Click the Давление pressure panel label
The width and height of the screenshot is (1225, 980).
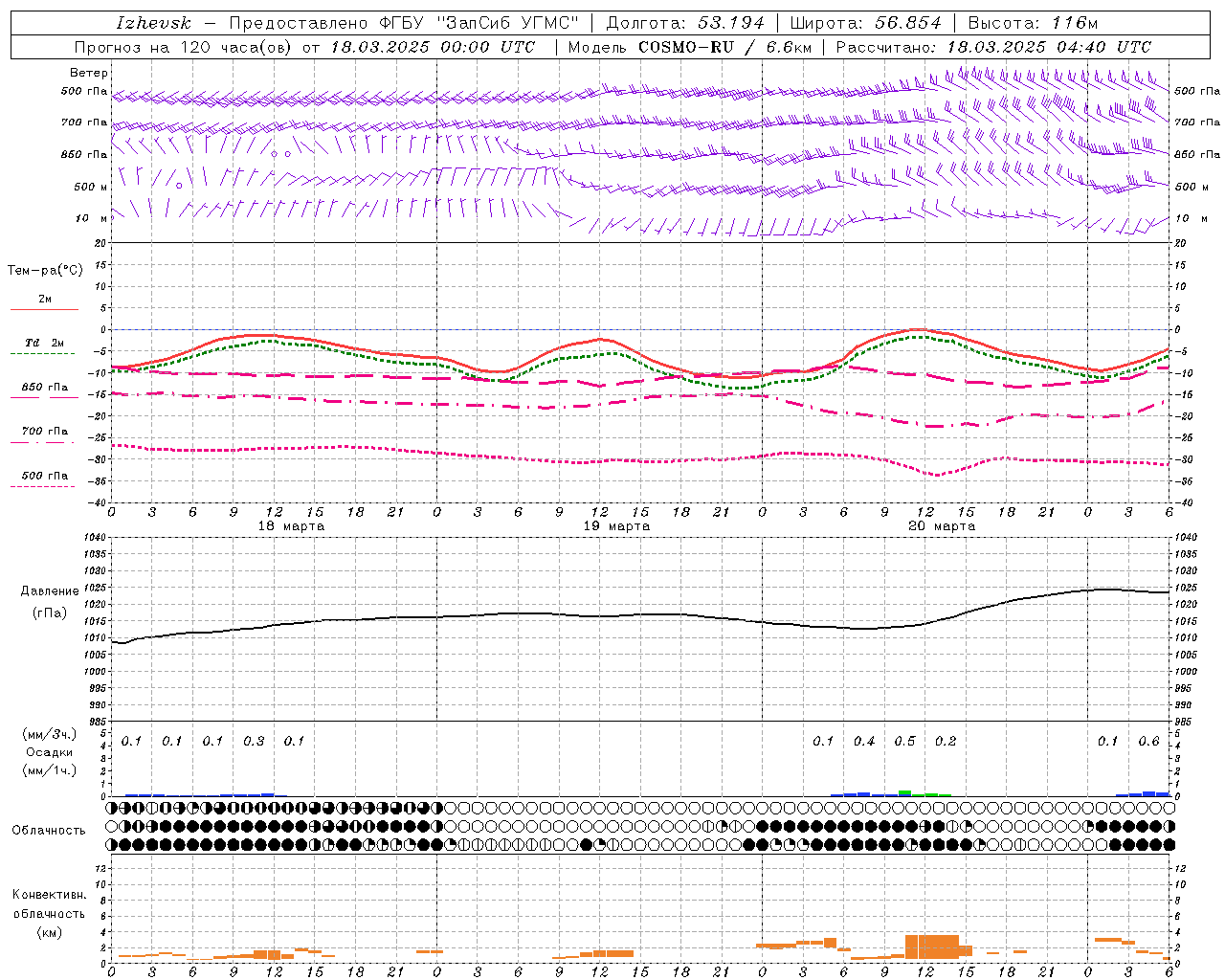tap(49, 591)
